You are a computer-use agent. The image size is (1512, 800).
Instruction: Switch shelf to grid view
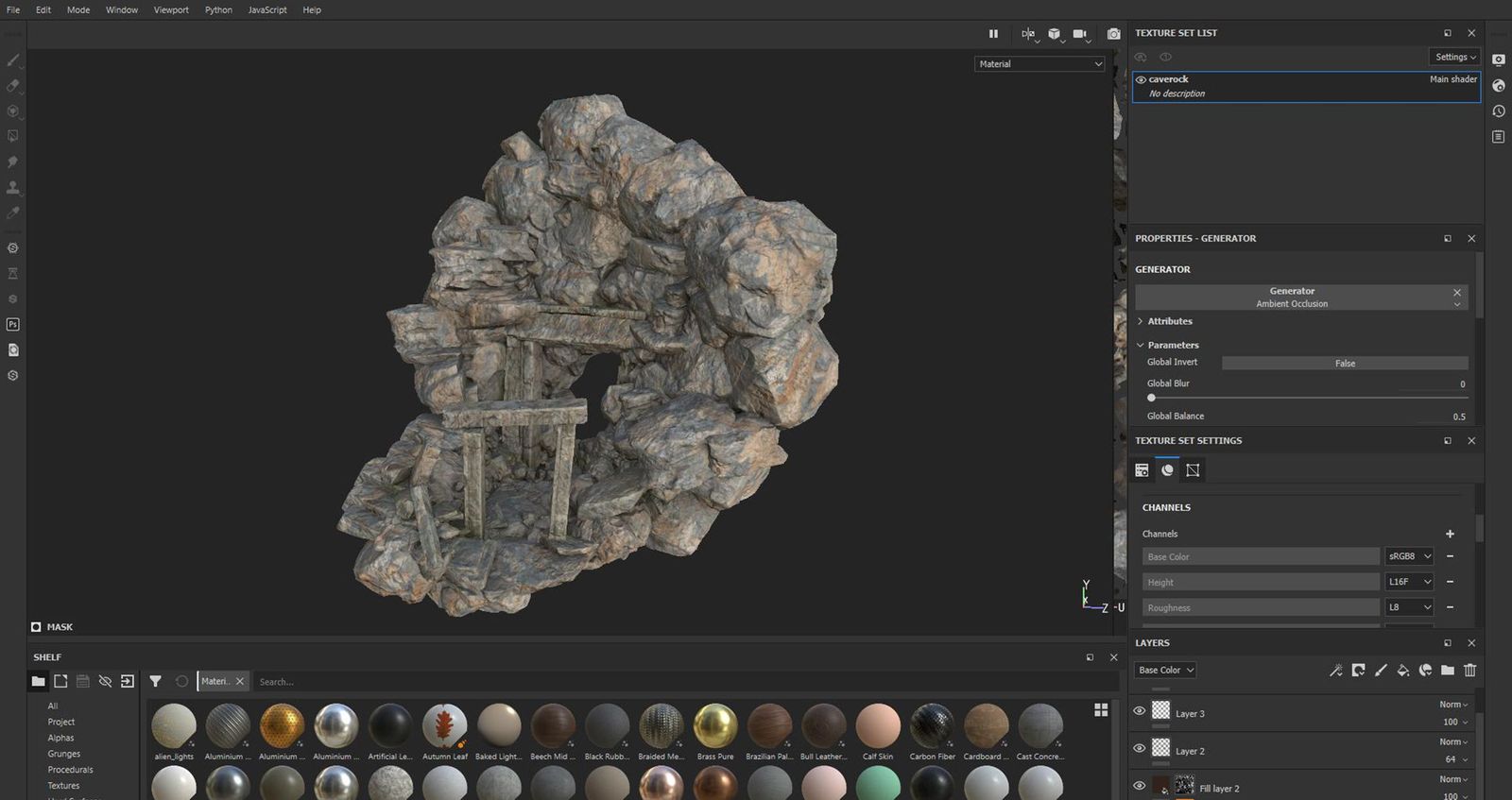coord(1101,710)
